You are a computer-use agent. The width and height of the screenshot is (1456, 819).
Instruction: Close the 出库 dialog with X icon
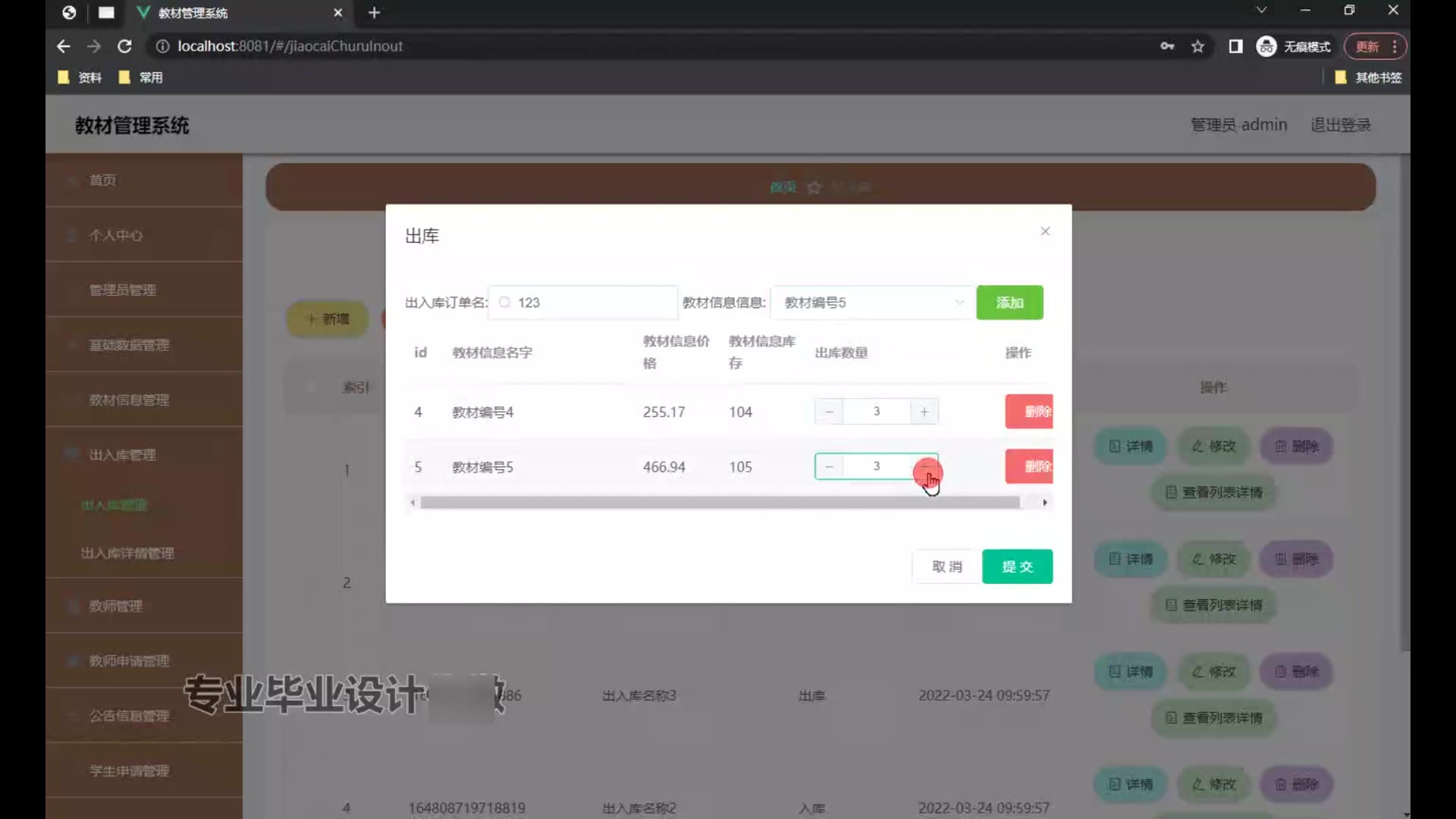click(x=1045, y=231)
